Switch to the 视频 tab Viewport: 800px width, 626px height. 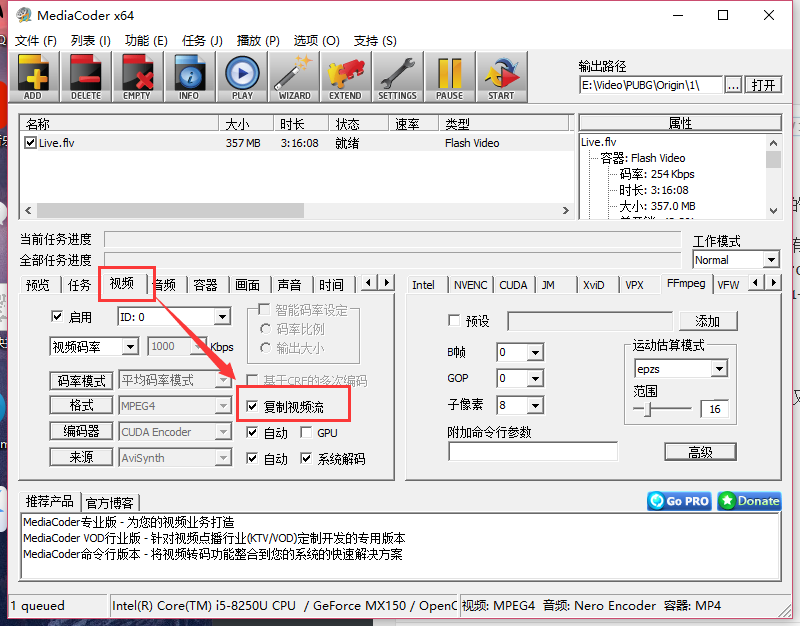coord(122,284)
